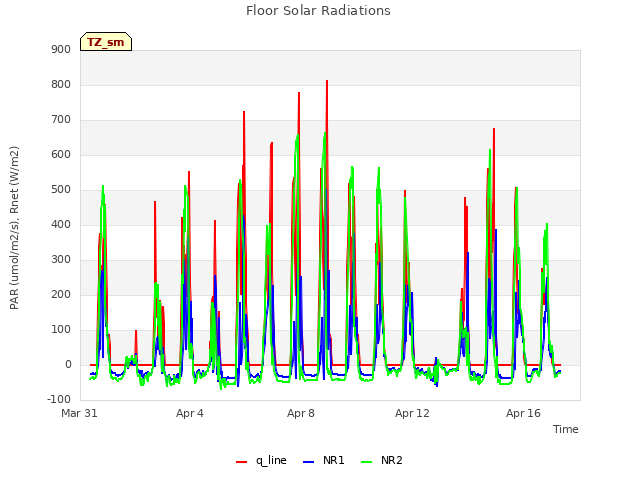This screenshot has height=480, width=640.
Task: Click the -100 y-axis tick label
Action: (x=59, y=400)
